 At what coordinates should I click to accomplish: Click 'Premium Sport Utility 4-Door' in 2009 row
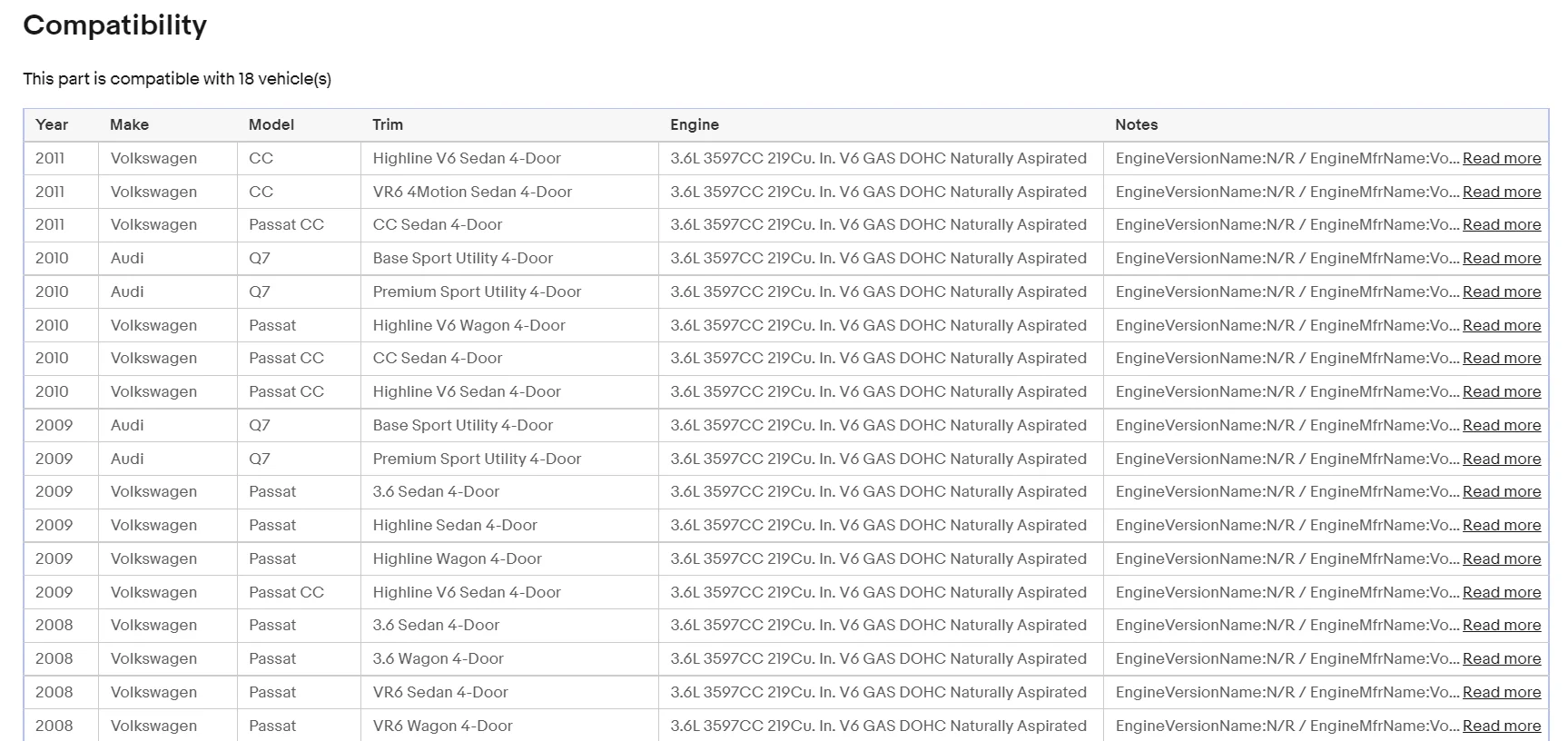[477, 459]
